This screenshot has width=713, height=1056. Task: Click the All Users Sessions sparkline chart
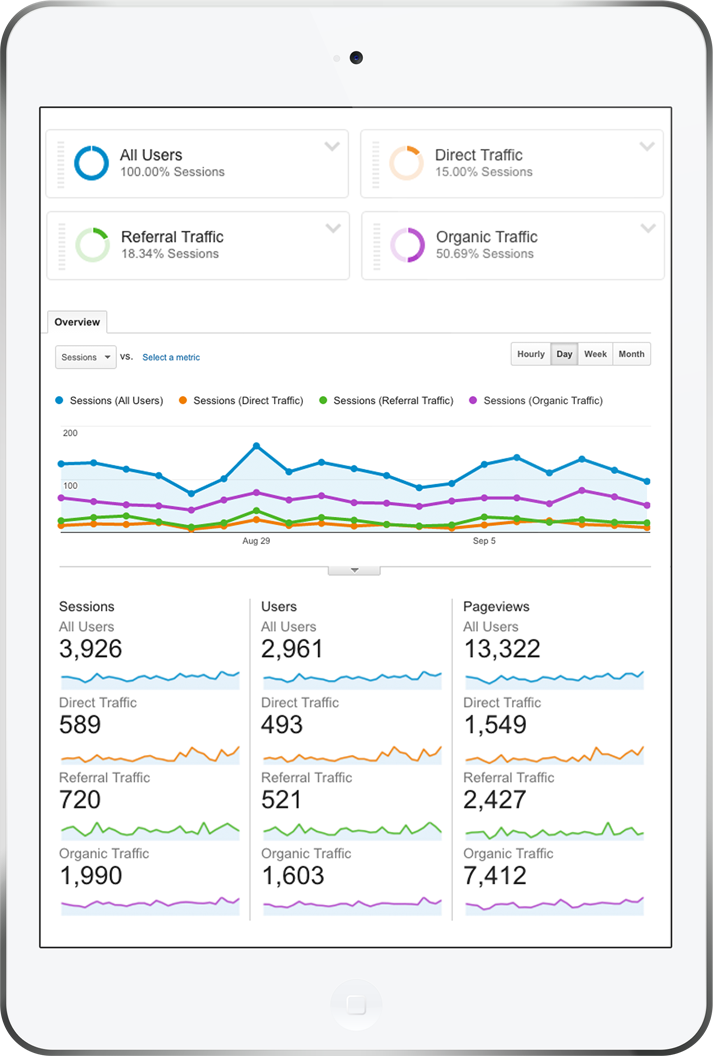pyautogui.click(x=150, y=678)
